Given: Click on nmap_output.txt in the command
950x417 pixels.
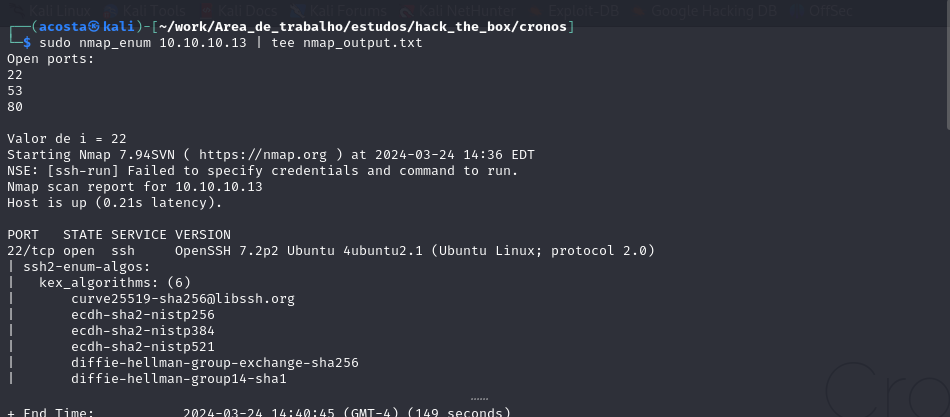Looking at the screenshot, I should (x=363, y=43).
